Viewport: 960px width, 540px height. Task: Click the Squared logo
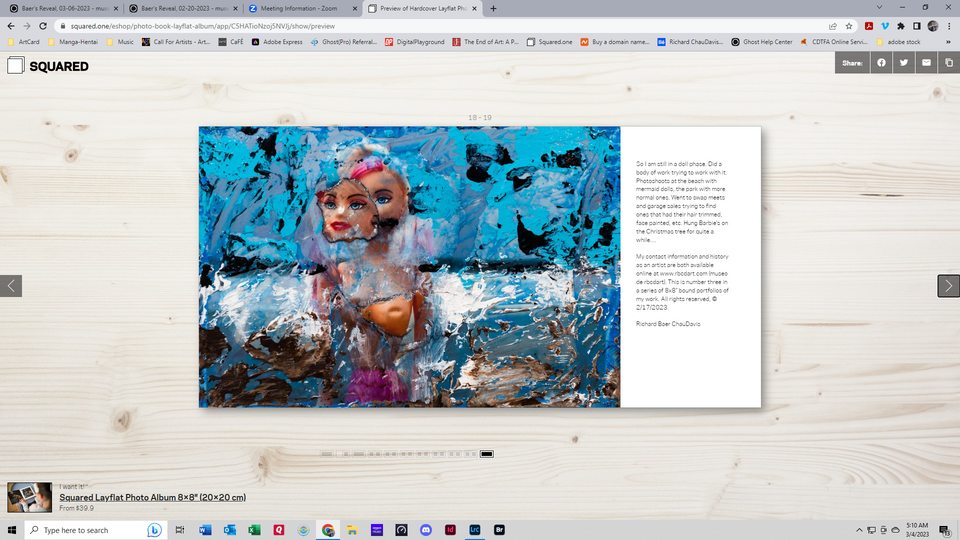point(48,66)
